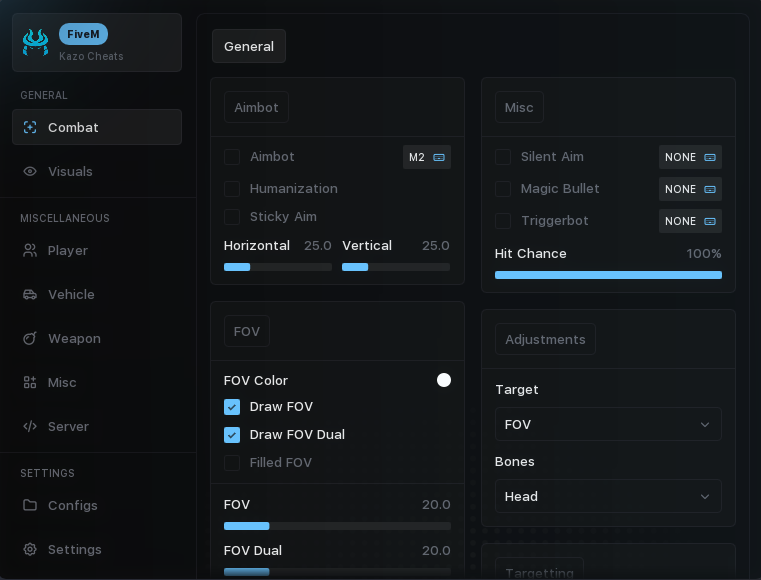Open the Visuals eye icon section
The width and height of the screenshot is (761, 580).
click(x=30, y=171)
